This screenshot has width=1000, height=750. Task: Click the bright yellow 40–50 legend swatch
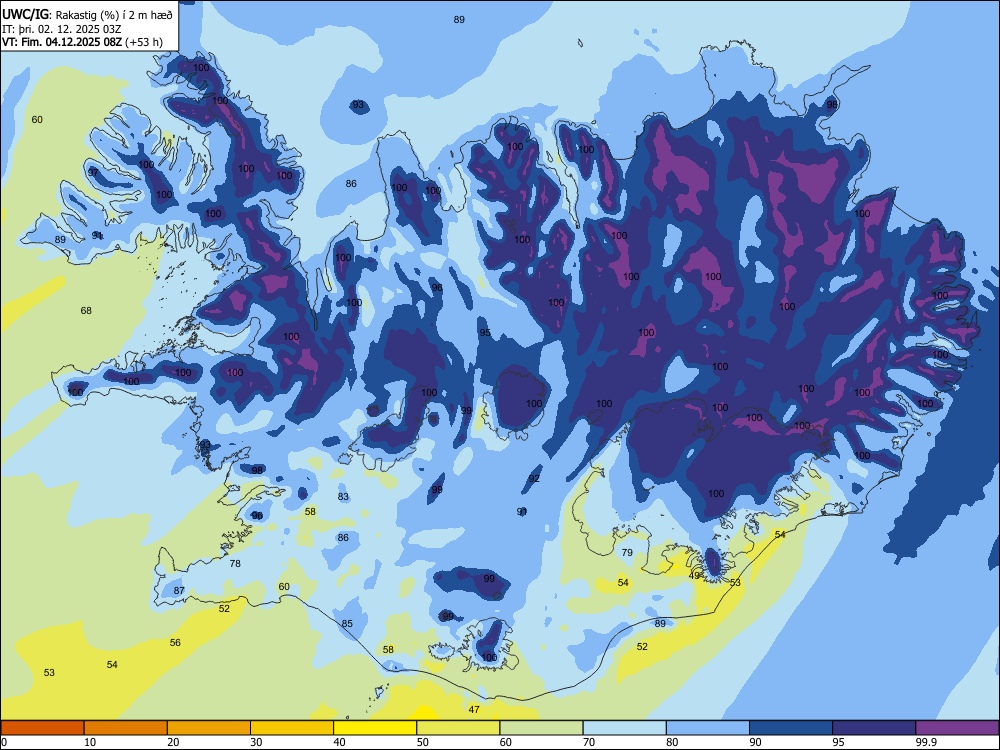[x=375, y=728]
